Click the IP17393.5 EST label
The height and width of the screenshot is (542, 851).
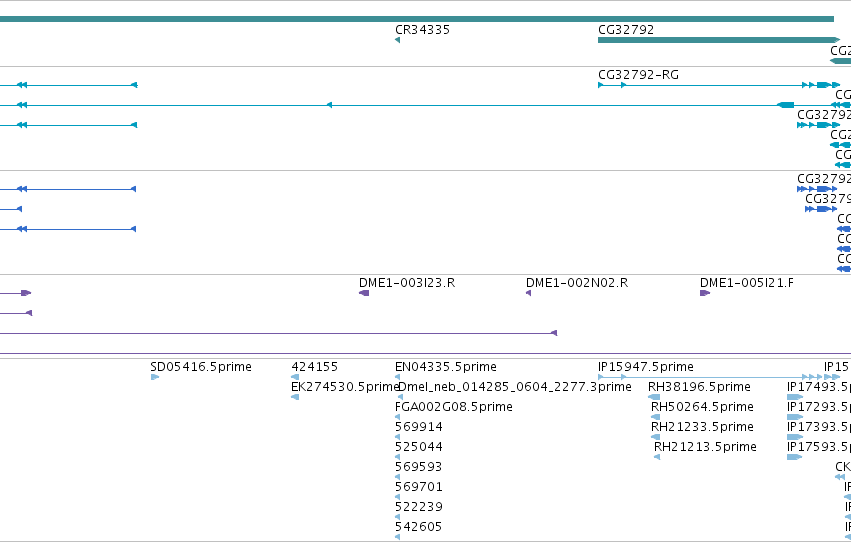click(819, 427)
